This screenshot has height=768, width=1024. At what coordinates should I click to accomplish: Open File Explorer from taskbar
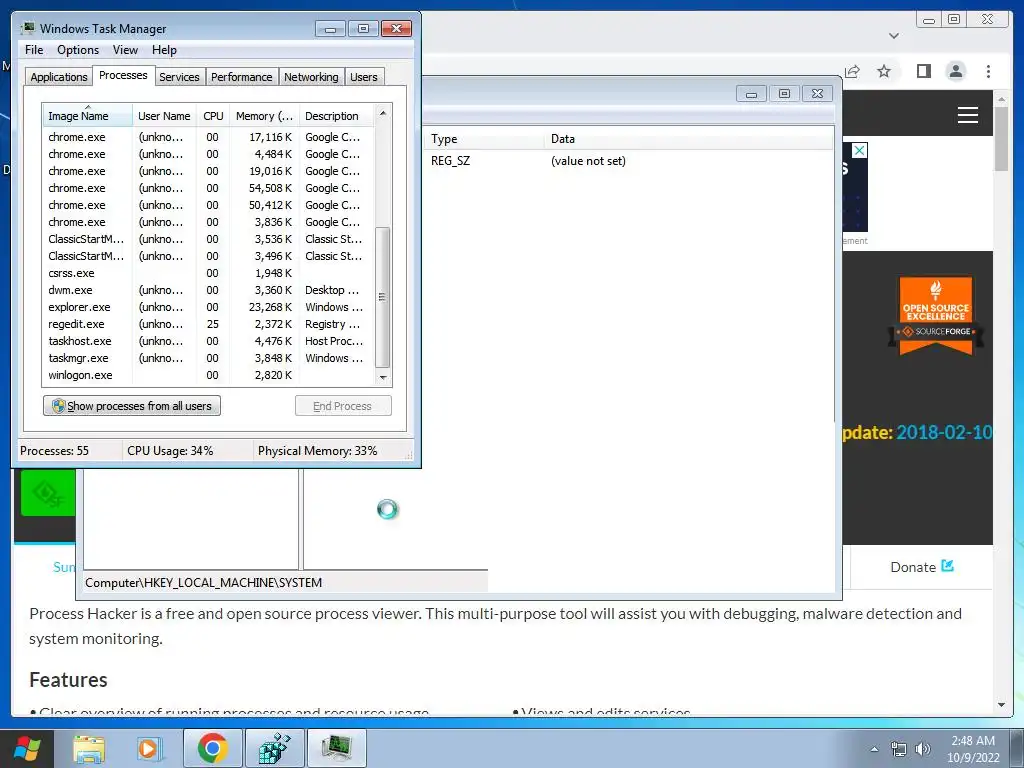point(89,748)
